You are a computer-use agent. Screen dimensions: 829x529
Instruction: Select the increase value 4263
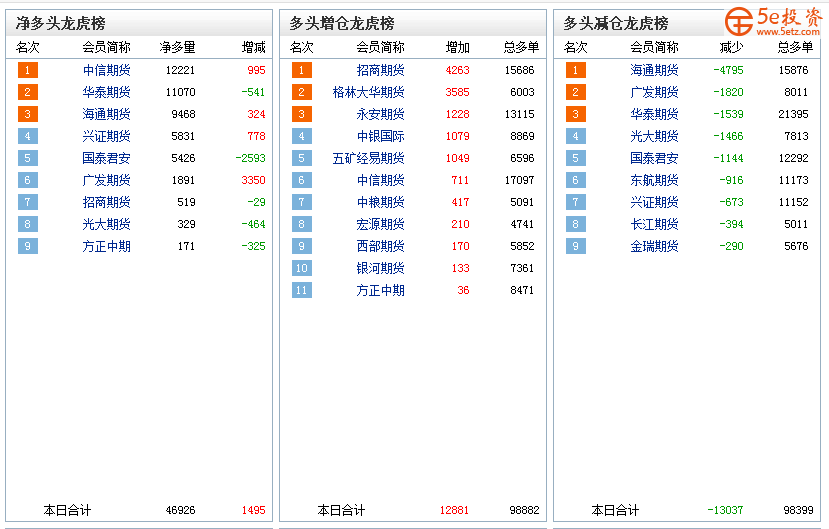[x=457, y=70]
